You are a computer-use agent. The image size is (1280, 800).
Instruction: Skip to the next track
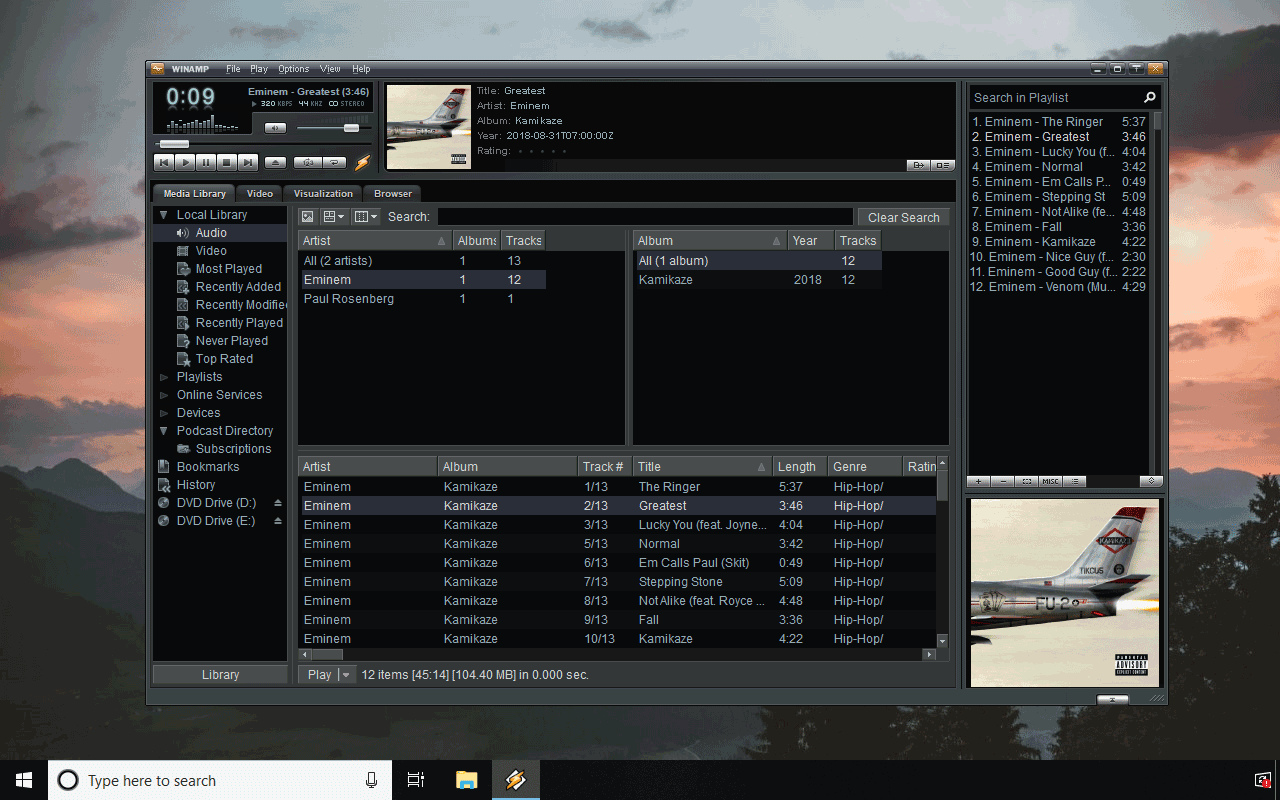248,162
